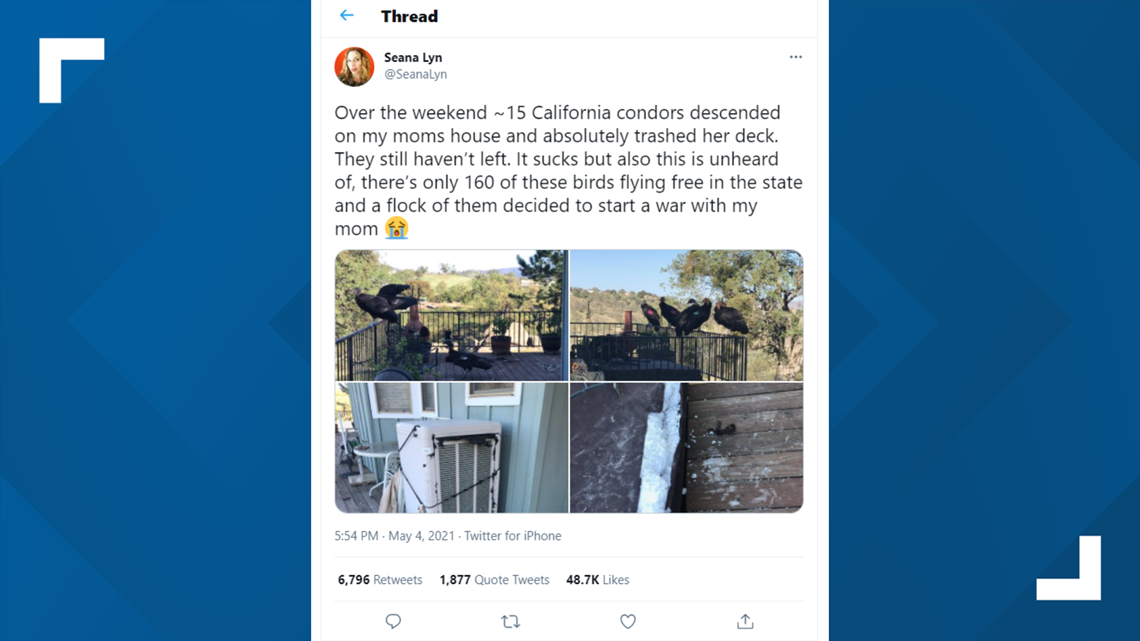1140x641 pixels.
Task: Click the Twitter for iPhone source label
Action: click(512, 535)
